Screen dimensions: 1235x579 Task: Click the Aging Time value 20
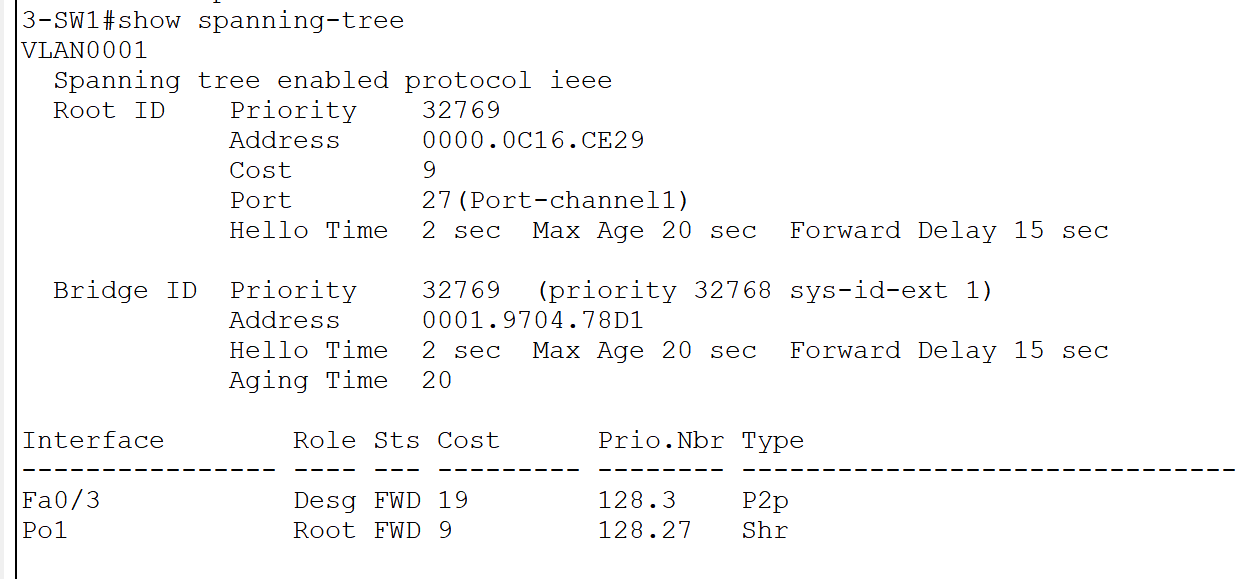click(437, 380)
